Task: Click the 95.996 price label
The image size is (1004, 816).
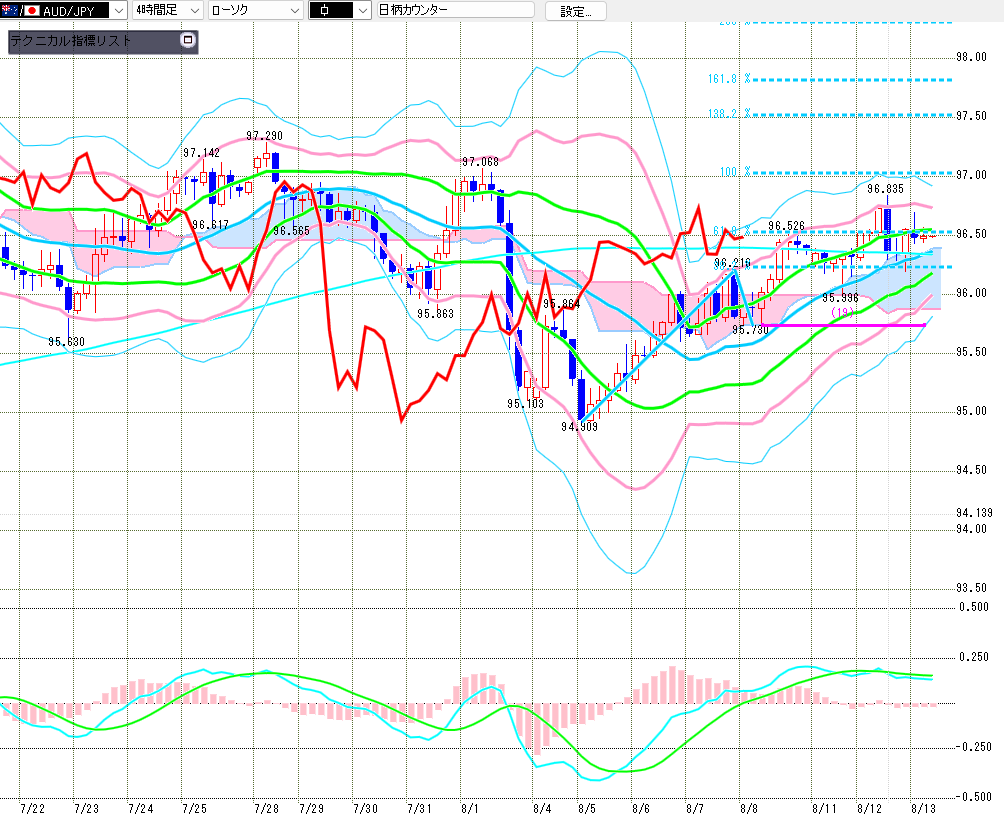Action: [x=840, y=298]
